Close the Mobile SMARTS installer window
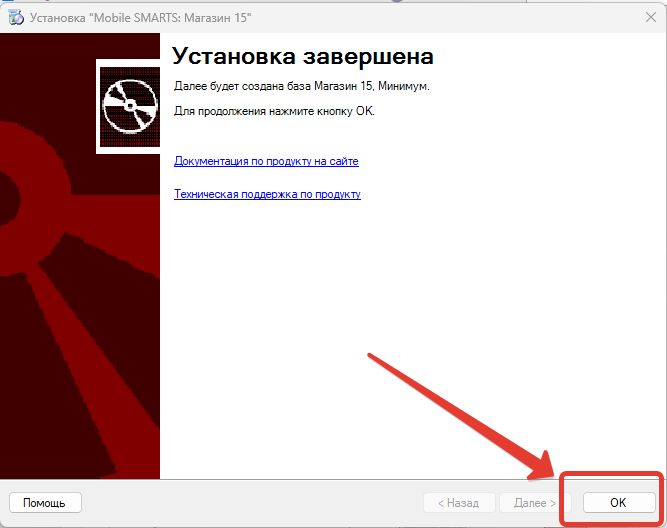The height and width of the screenshot is (528, 667). [650, 17]
